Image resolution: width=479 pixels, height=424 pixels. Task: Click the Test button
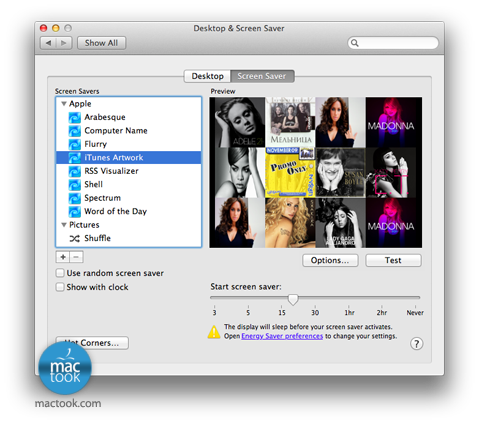[393, 260]
